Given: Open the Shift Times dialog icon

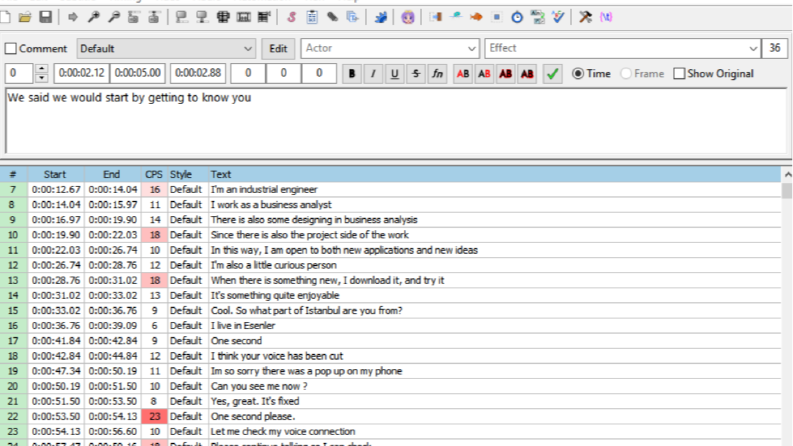Looking at the screenshot, I should click(435, 17).
